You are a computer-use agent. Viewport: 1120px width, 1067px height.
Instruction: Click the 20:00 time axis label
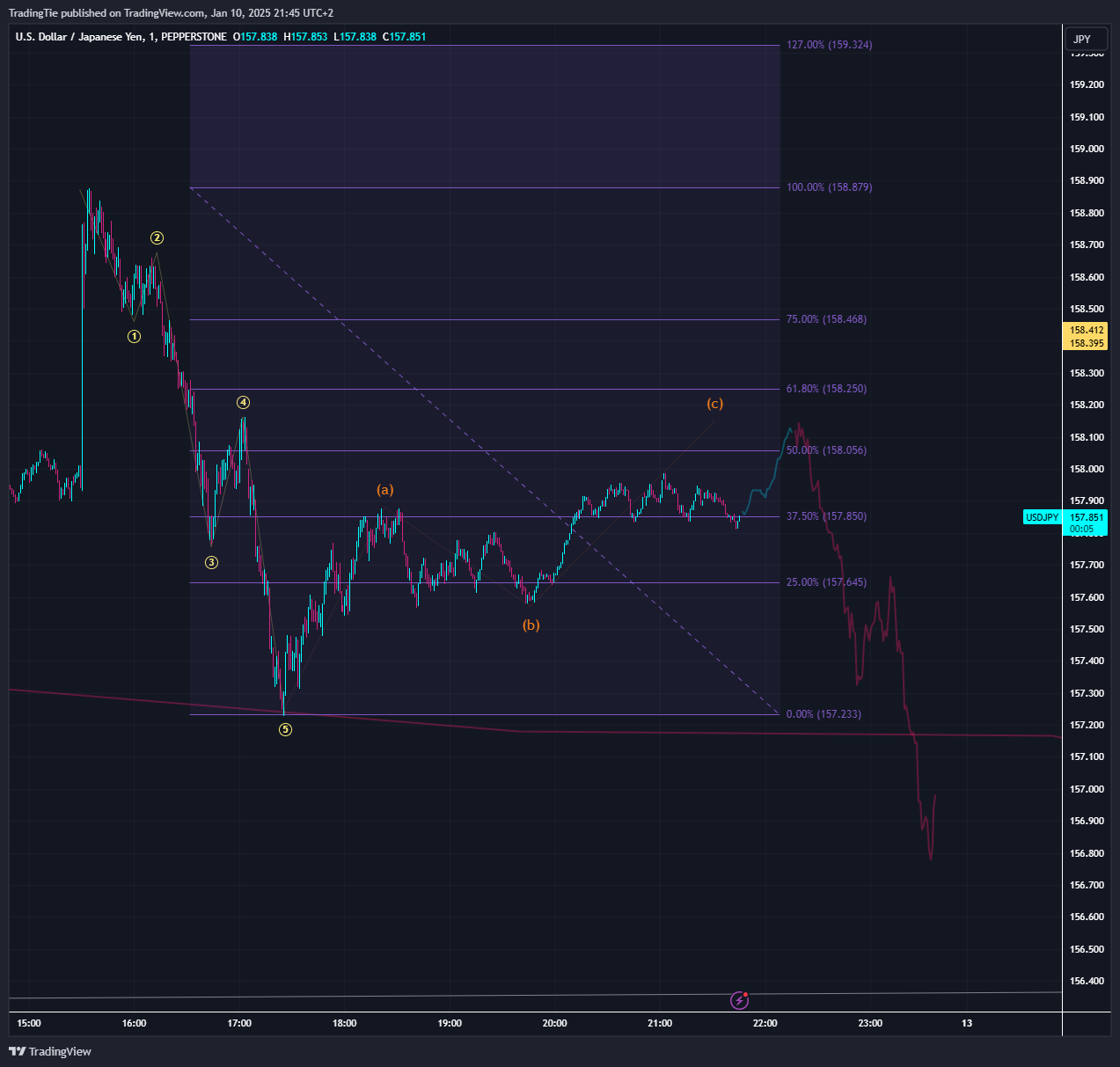(554, 1023)
